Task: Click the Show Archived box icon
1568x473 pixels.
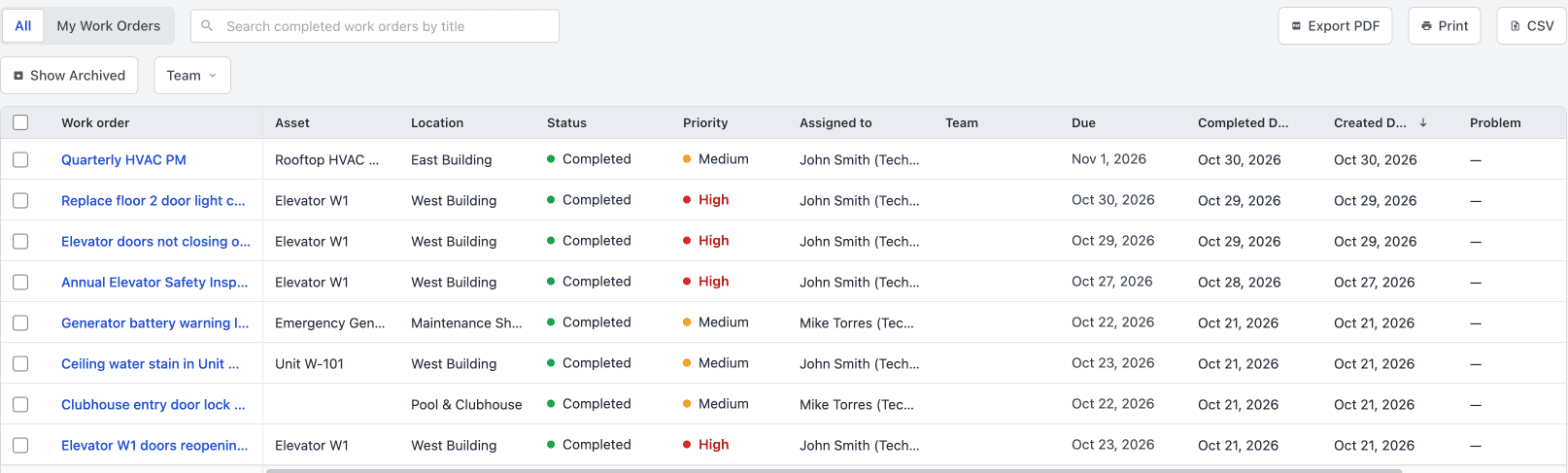Action: coord(18,75)
